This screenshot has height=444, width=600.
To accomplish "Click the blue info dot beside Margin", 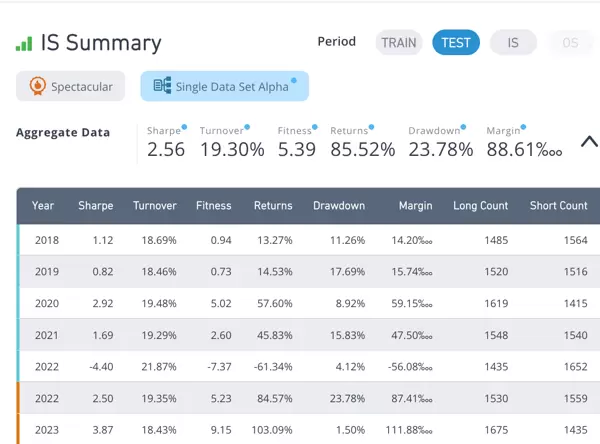I will point(524,127).
